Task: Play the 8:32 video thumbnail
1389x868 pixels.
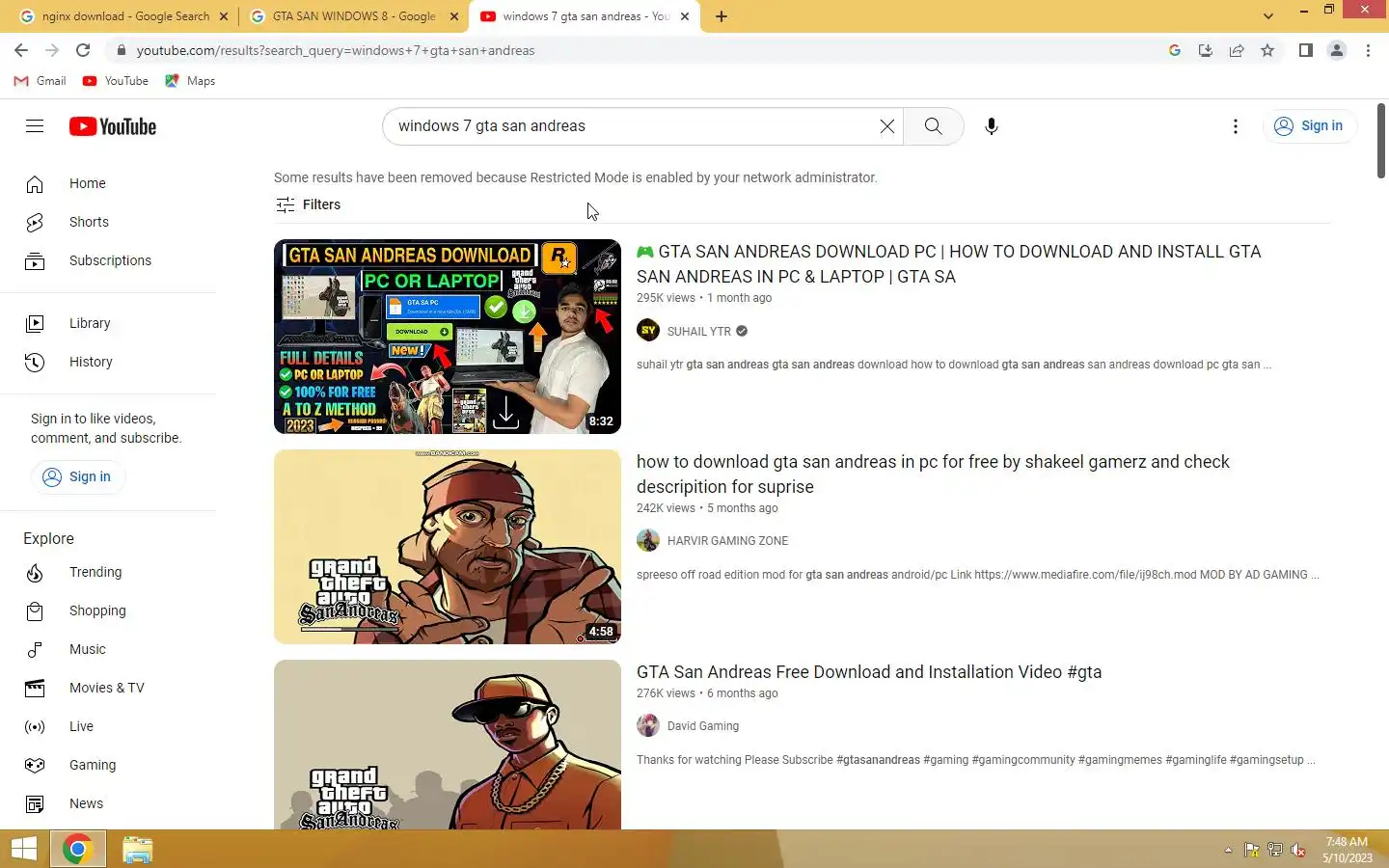Action: [x=448, y=337]
